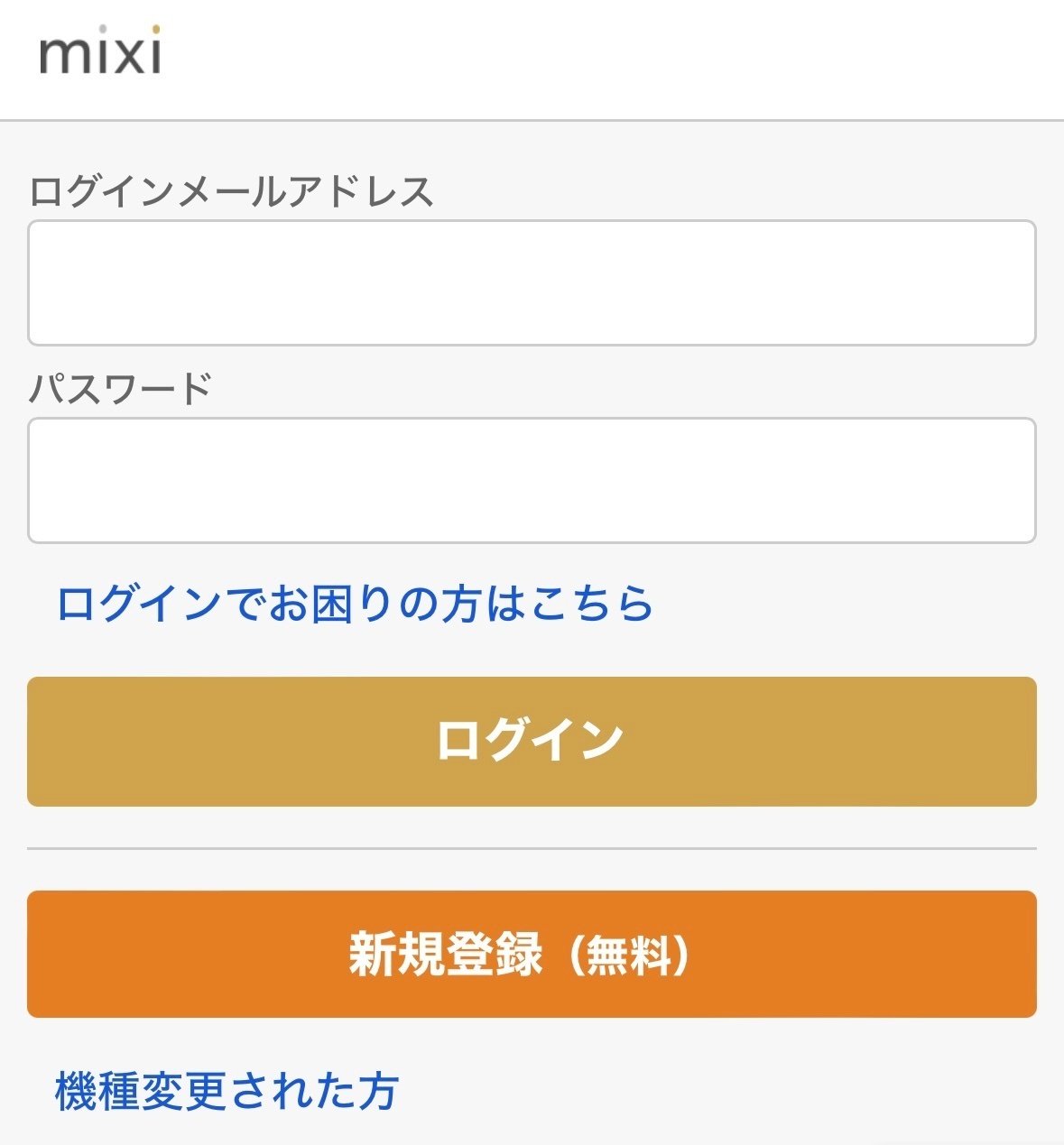Activate the email field above パスワード
1064x1145 pixels.
click(532, 282)
